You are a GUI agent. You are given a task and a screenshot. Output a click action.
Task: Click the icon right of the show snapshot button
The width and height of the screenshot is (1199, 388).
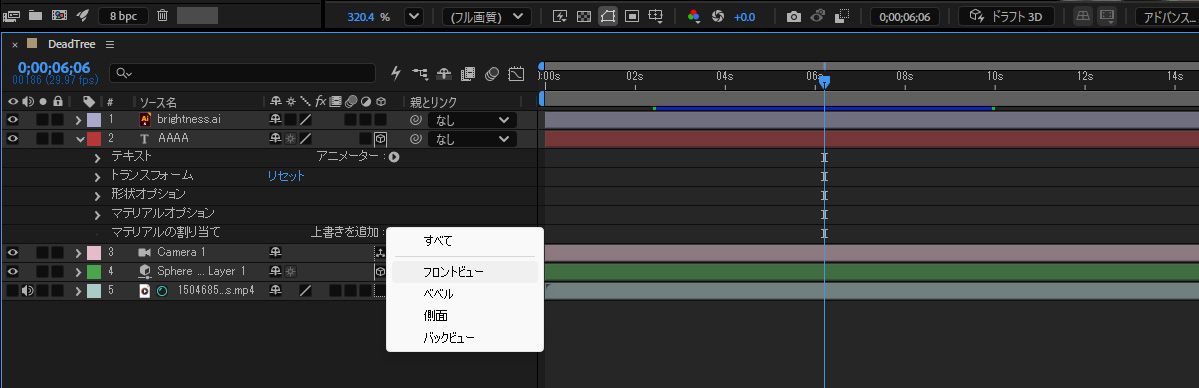tap(842, 16)
